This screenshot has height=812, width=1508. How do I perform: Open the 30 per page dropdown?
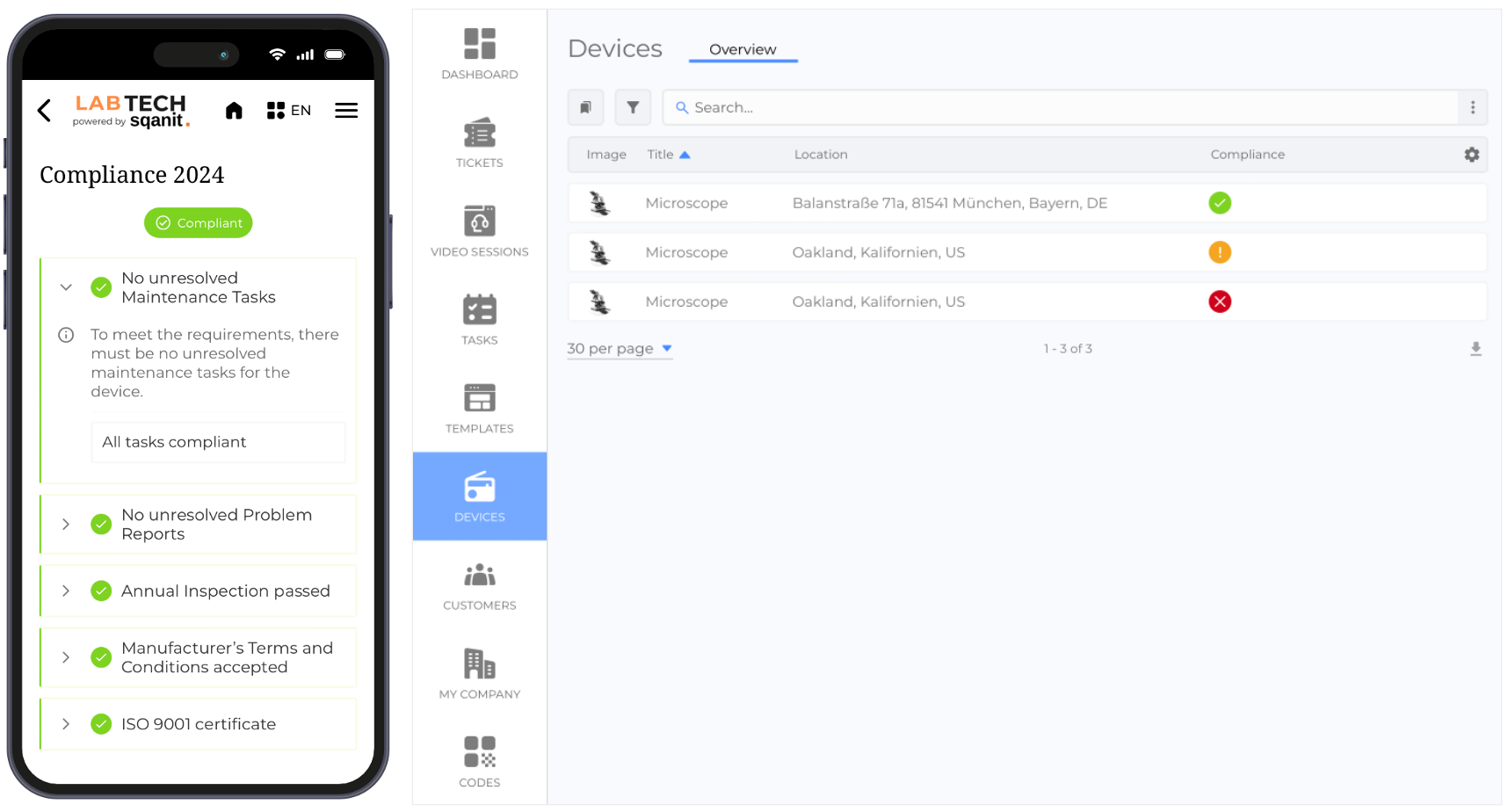[620, 349]
